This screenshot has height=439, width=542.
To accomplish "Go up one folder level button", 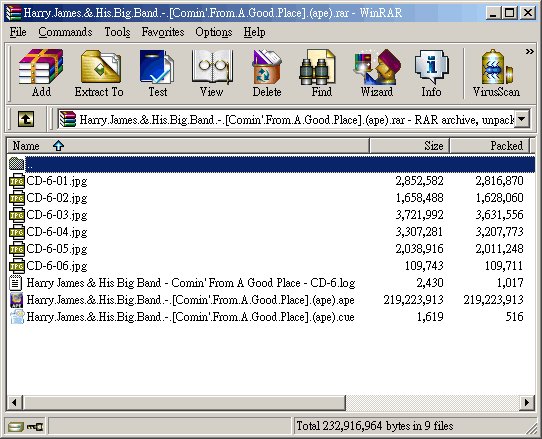I will coord(26,119).
